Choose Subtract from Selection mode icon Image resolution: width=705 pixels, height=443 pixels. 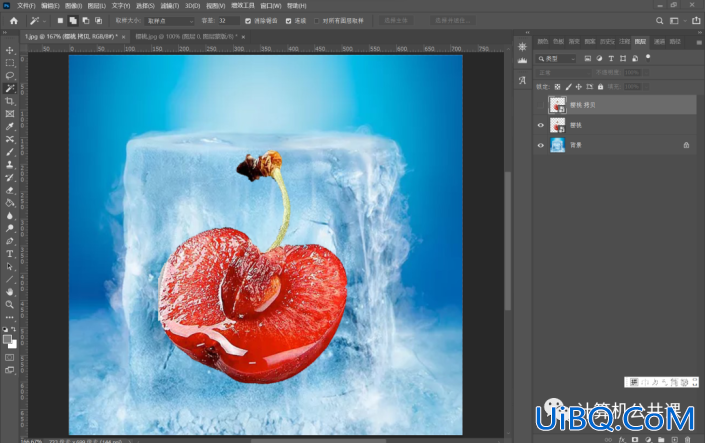click(x=85, y=21)
